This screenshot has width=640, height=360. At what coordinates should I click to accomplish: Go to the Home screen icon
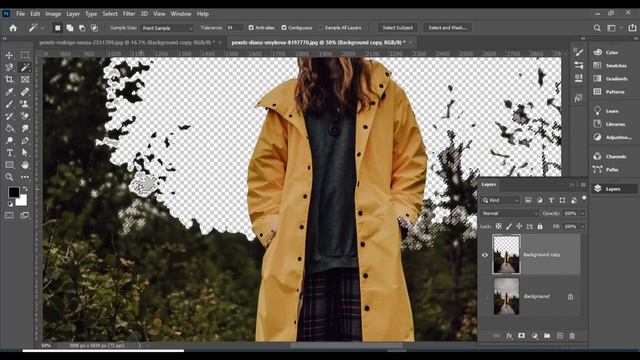click(13, 28)
